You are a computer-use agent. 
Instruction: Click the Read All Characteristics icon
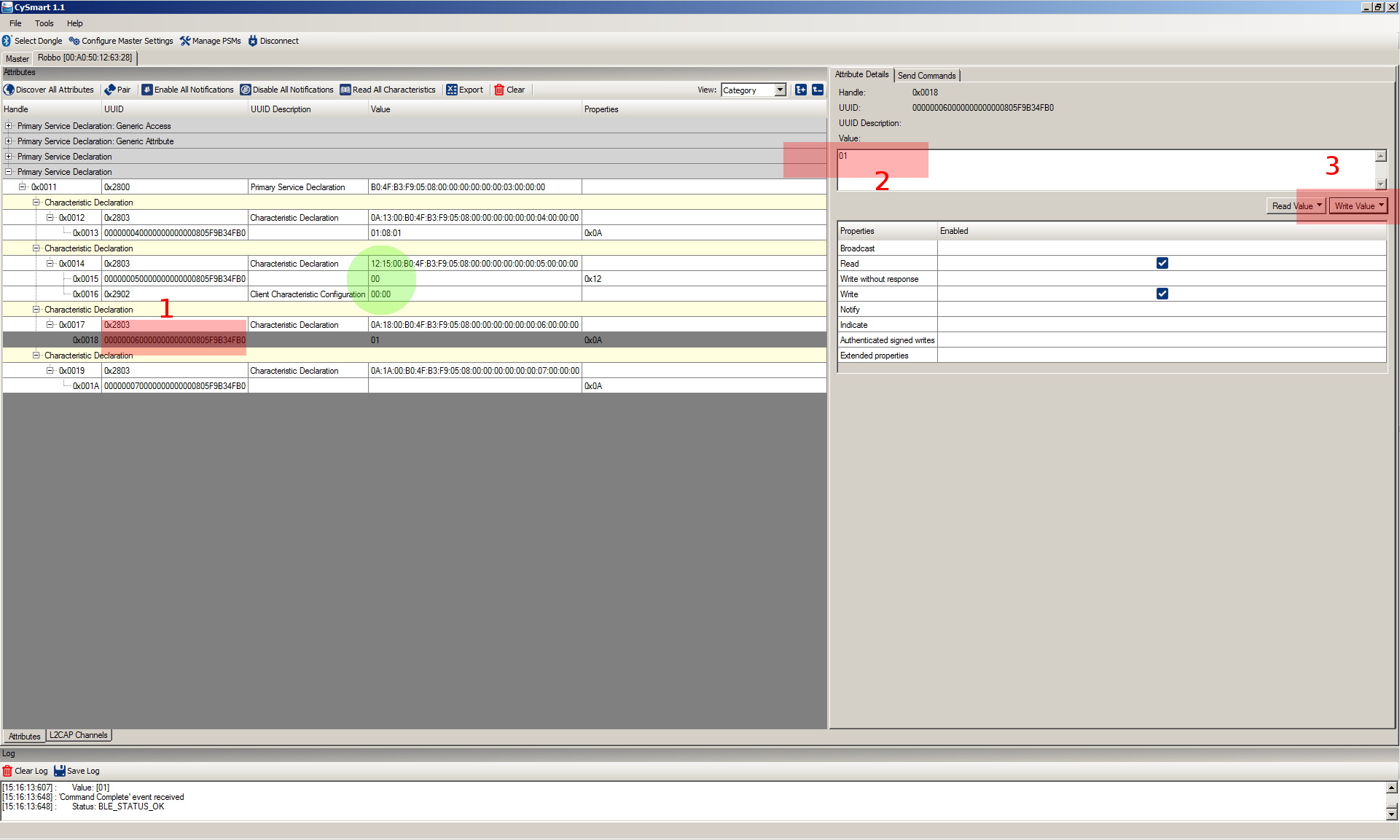[x=345, y=90]
